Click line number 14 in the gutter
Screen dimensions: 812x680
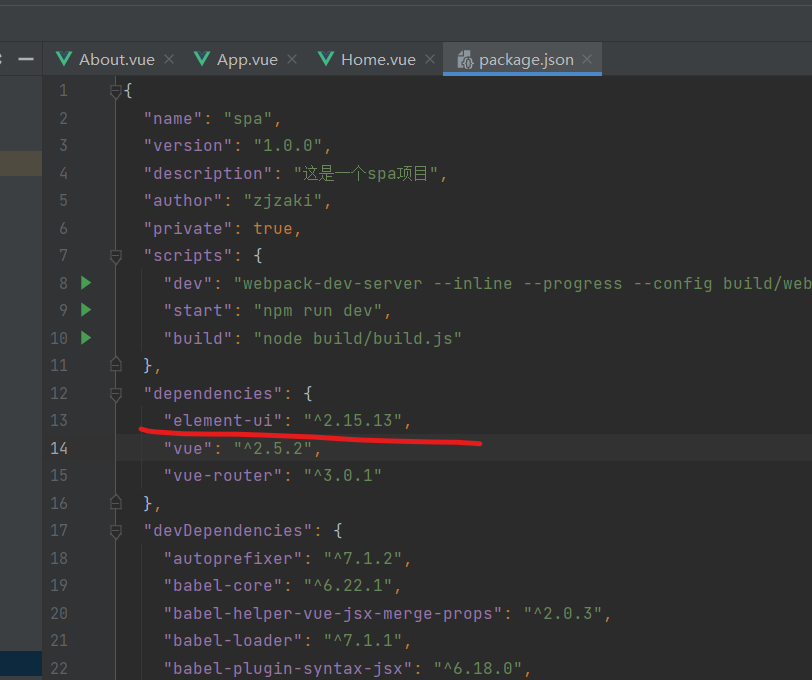coord(58,448)
